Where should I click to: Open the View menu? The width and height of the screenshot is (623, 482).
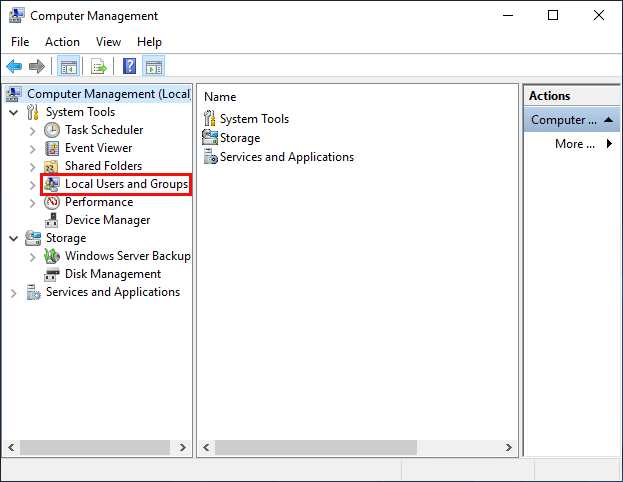coord(108,42)
